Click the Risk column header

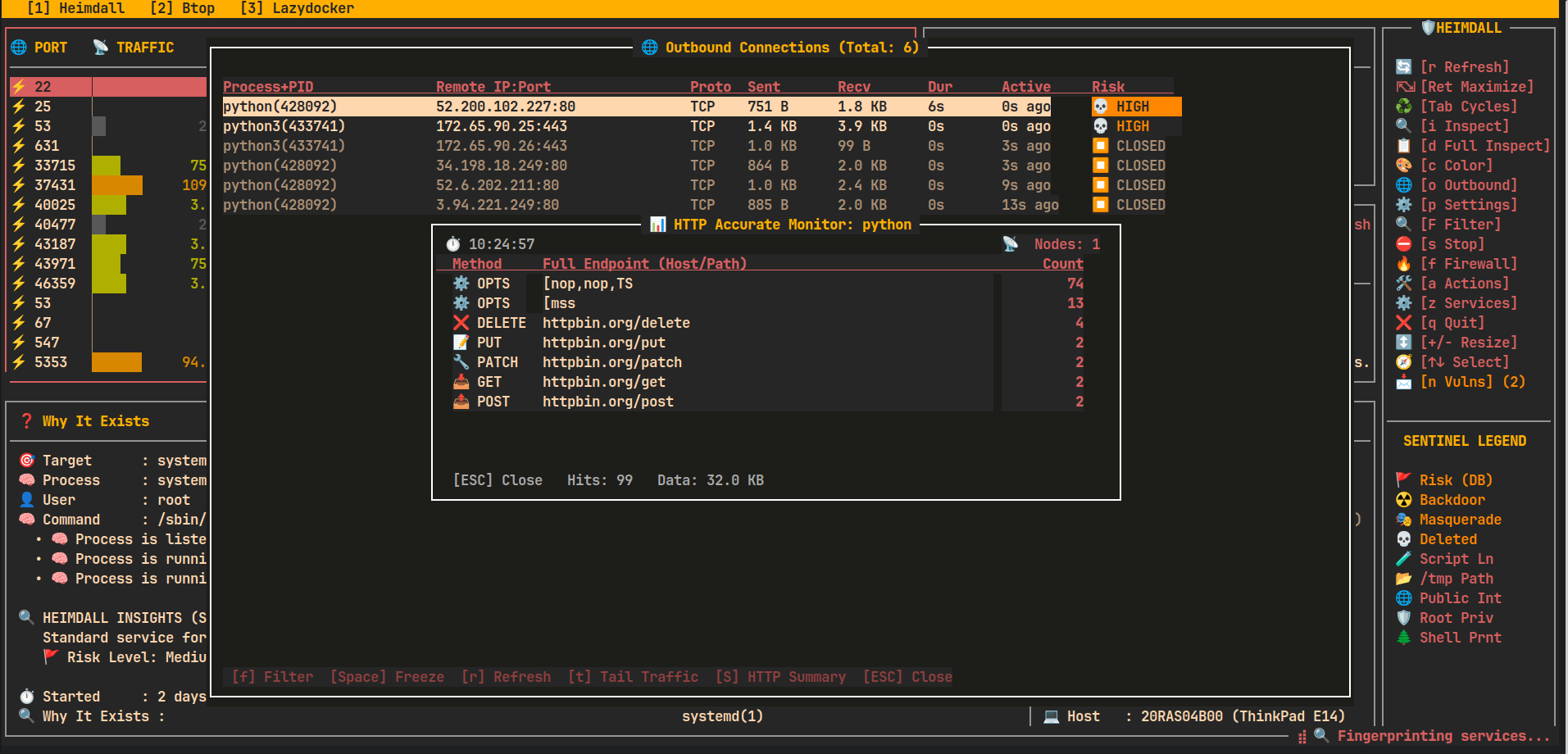(1108, 87)
